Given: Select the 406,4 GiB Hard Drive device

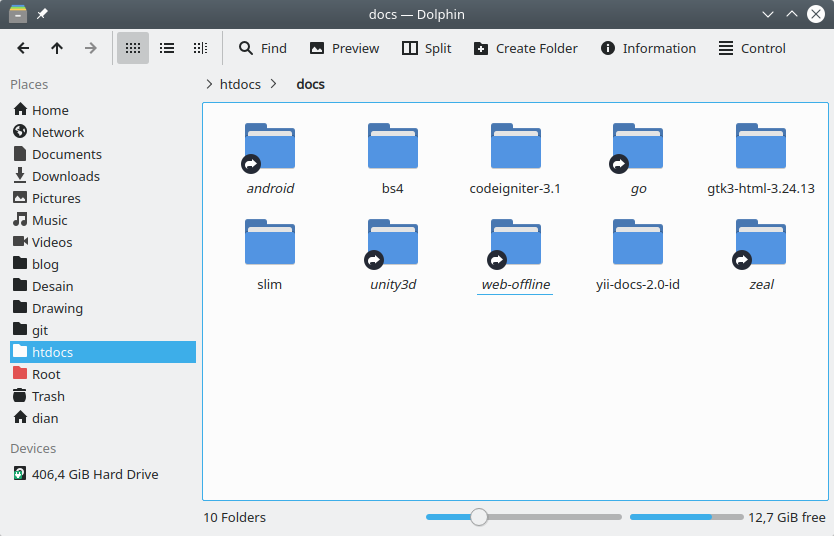Looking at the screenshot, I should (95, 474).
